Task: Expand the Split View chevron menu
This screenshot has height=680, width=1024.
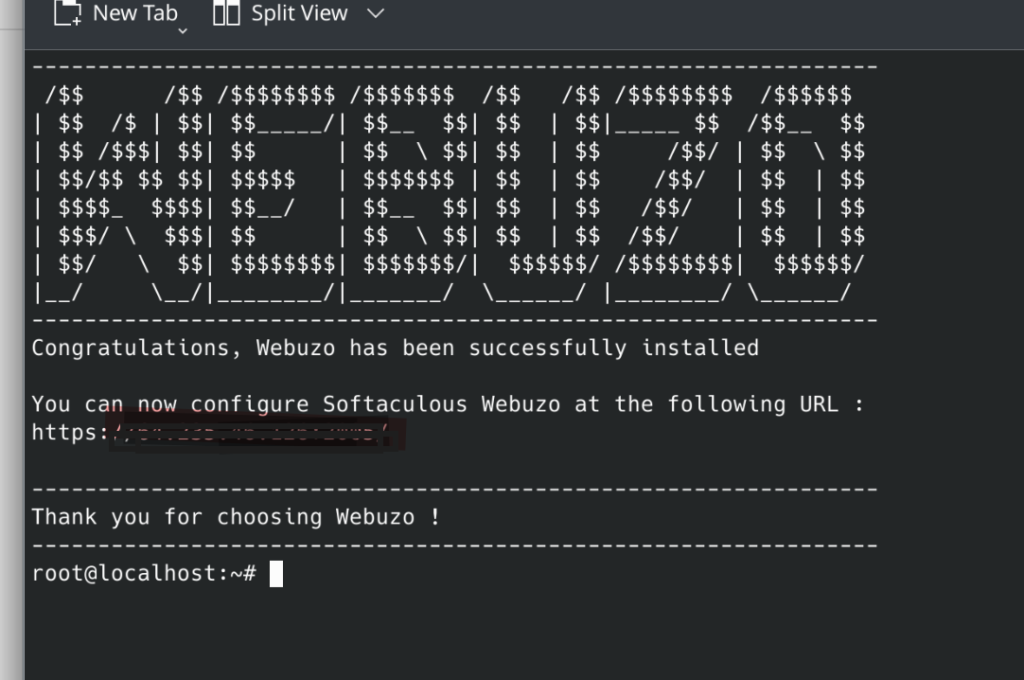Action: pyautogui.click(x=375, y=14)
